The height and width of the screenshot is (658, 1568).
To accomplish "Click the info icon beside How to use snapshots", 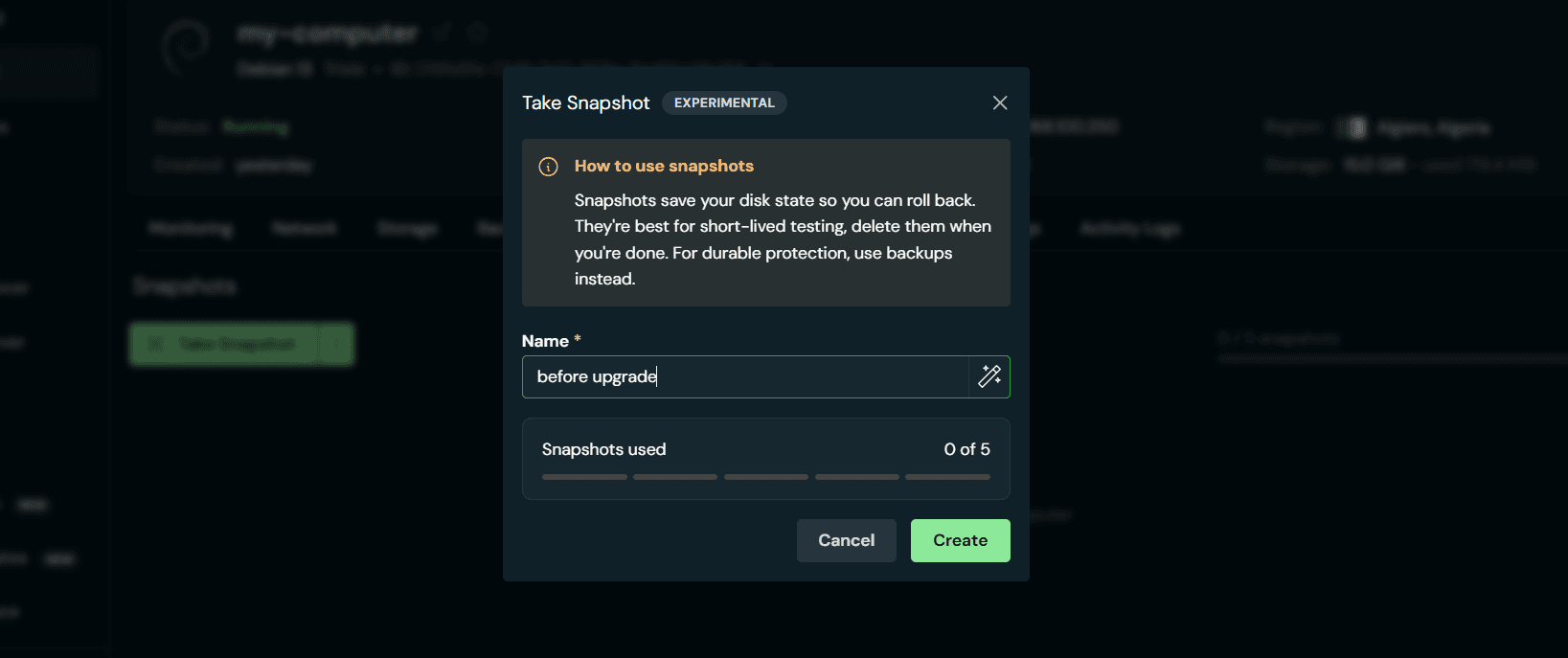I will click(549, 167).
